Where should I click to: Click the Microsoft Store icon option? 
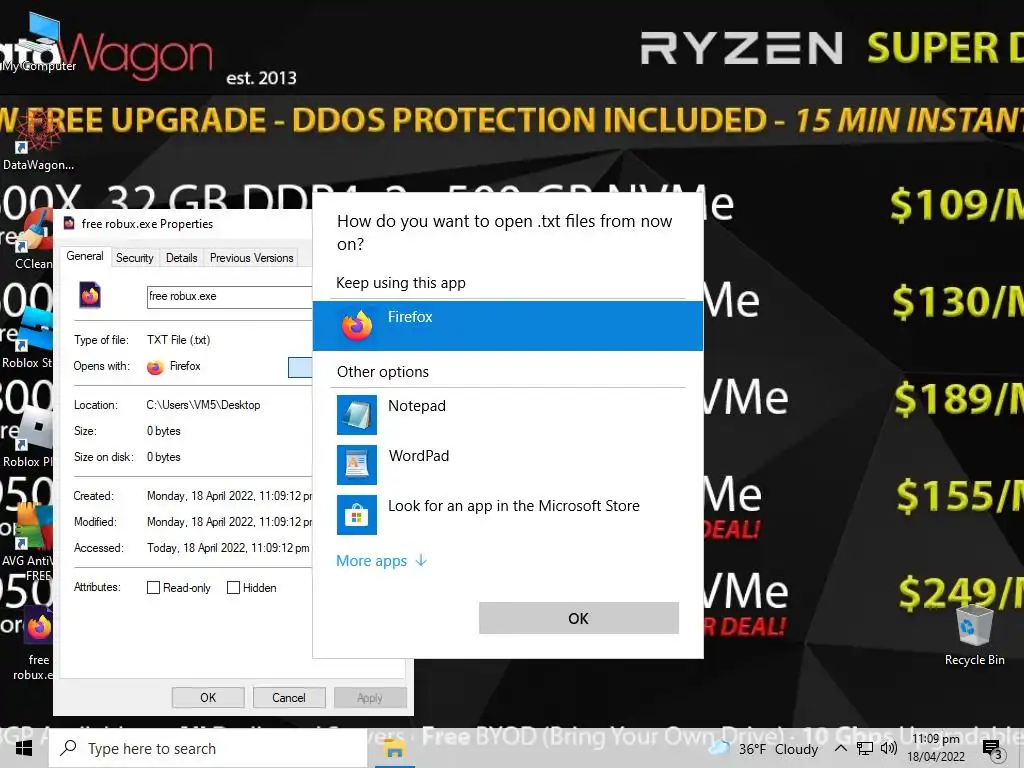coord(357,515)
